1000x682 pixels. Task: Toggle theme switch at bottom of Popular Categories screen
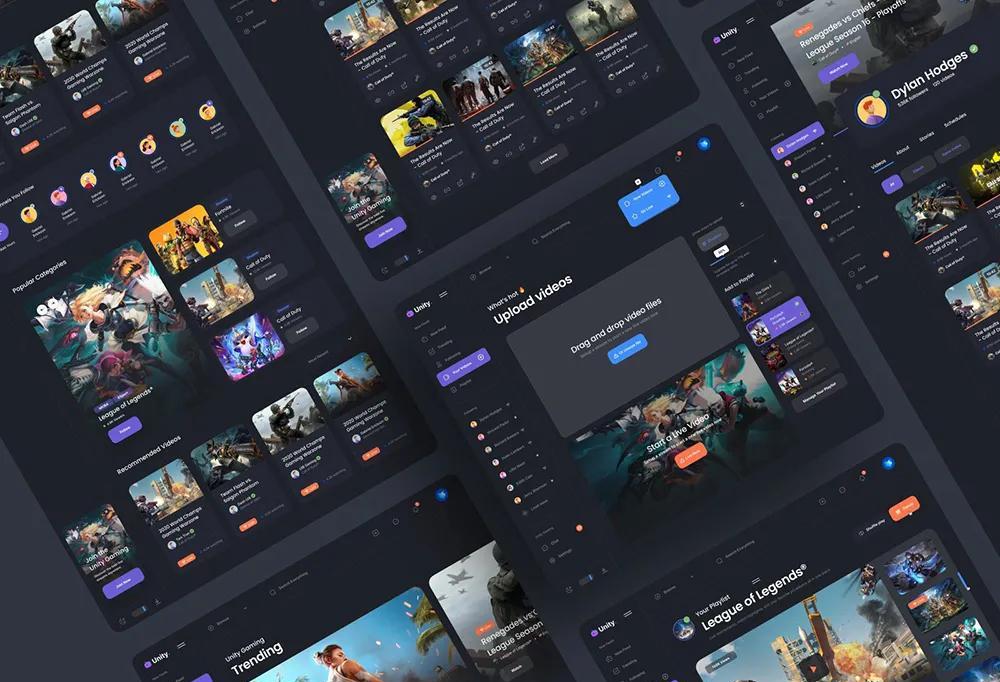[x=140, y=611]
